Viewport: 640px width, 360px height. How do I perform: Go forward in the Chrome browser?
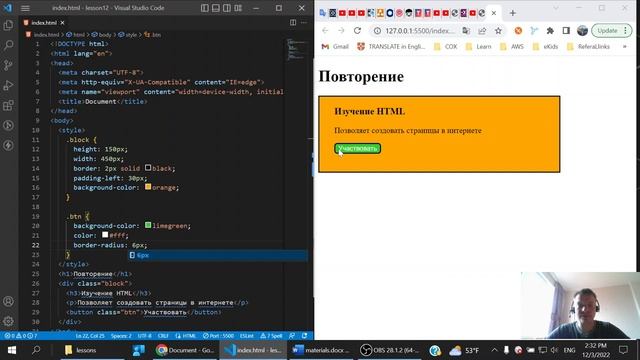point(341,31)
